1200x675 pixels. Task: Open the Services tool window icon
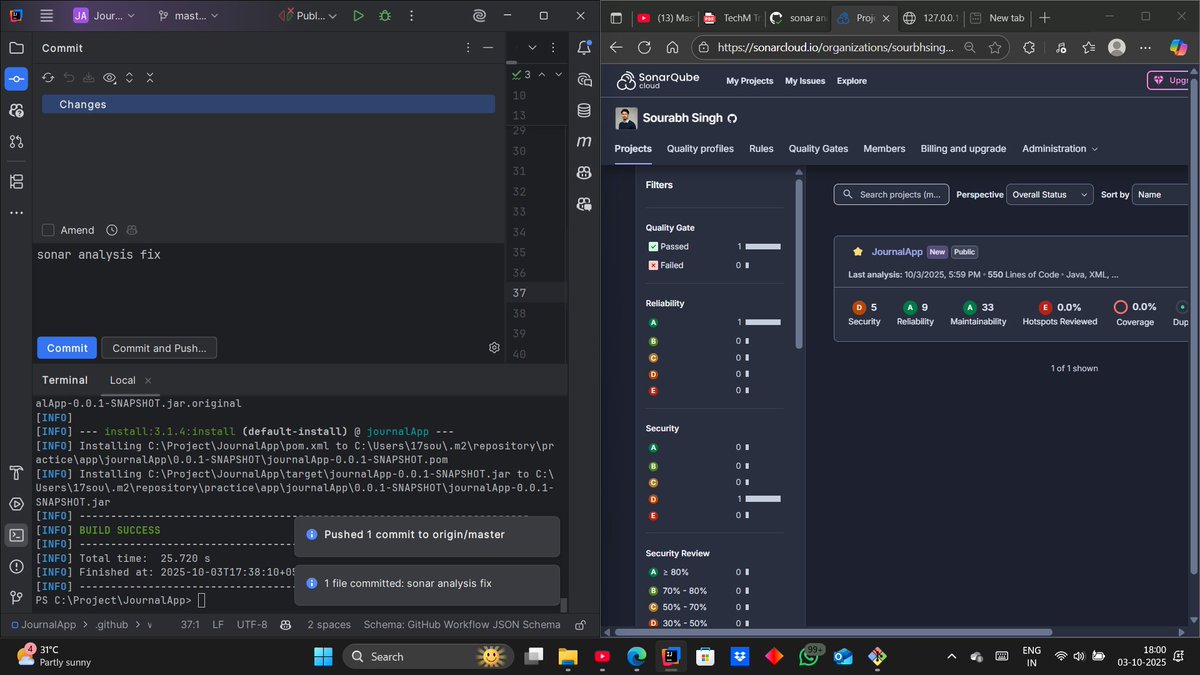tap(16, 503)
